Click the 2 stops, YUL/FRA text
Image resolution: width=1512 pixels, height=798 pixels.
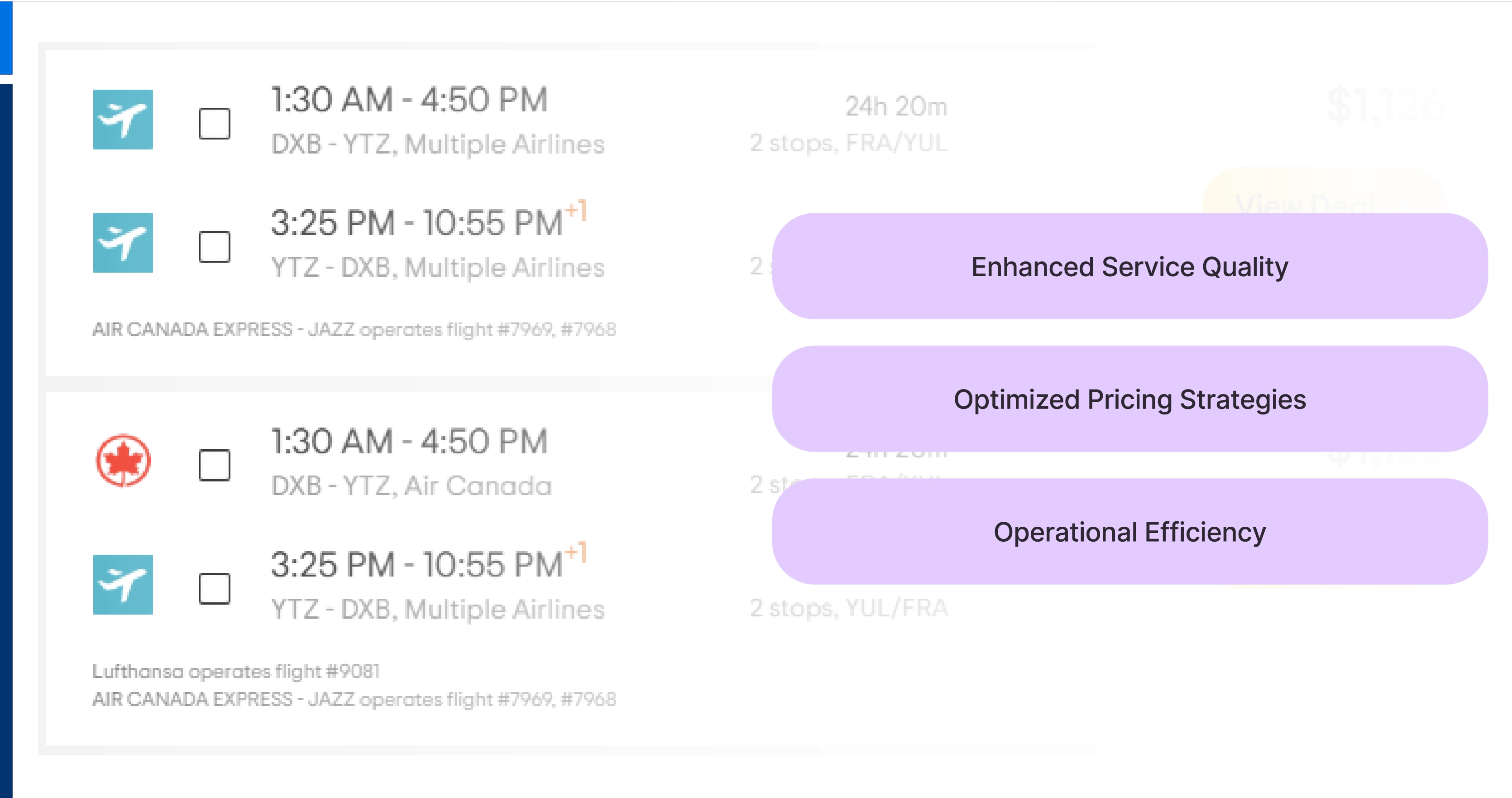point(848,608)
